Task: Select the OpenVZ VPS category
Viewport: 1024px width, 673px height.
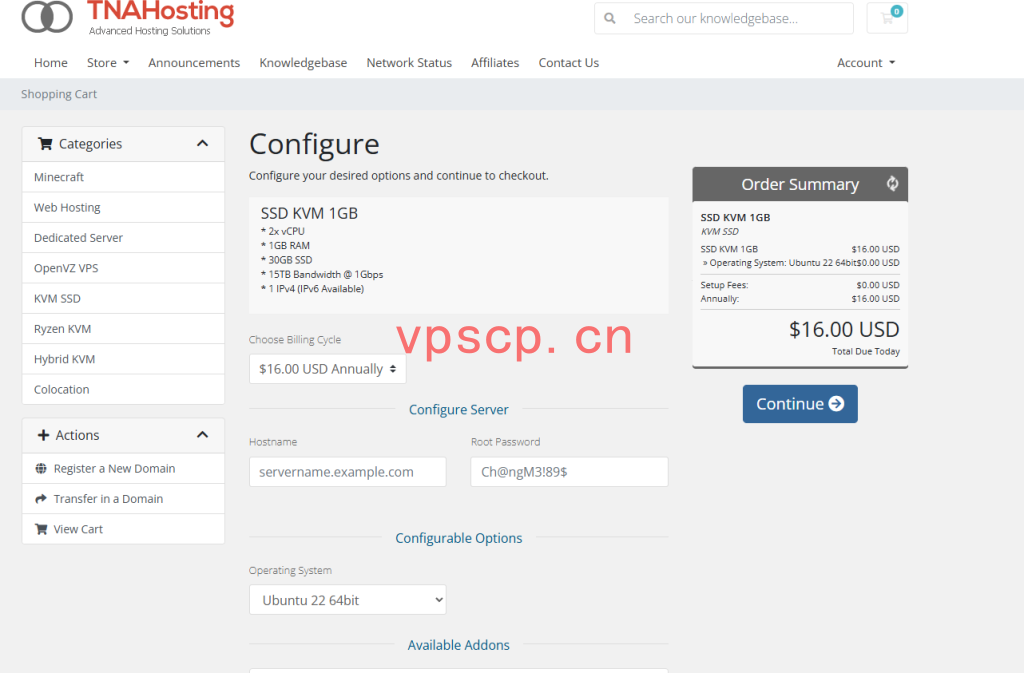Action: (123, 268)
